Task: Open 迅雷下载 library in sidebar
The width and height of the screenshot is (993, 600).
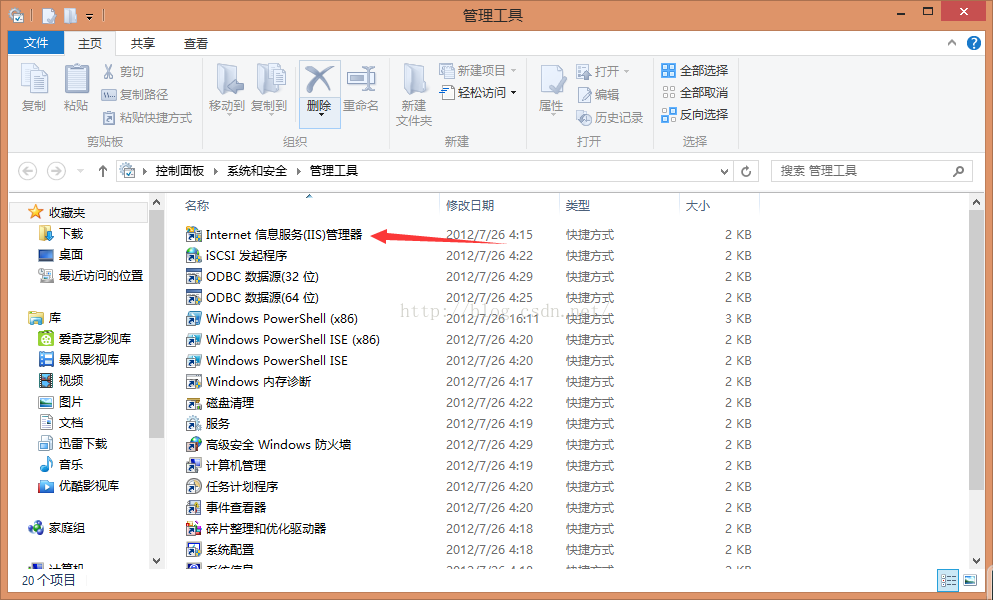Action: click(73, 444)
